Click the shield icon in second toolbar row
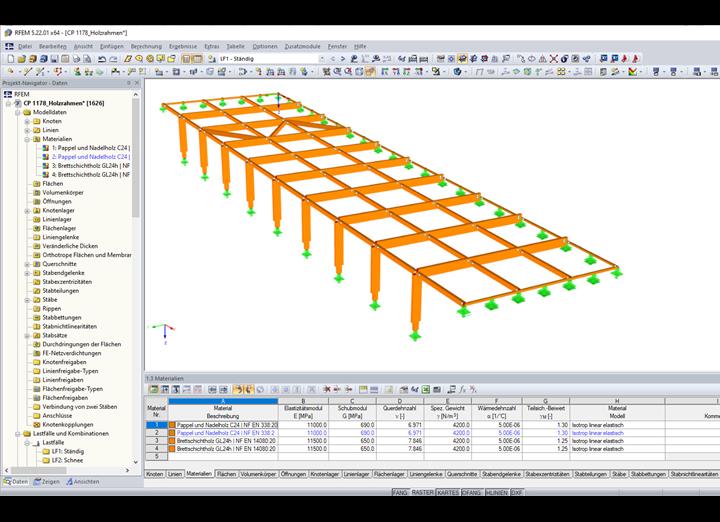Screen dimensions: 720x522 click(x=457, y=72)
